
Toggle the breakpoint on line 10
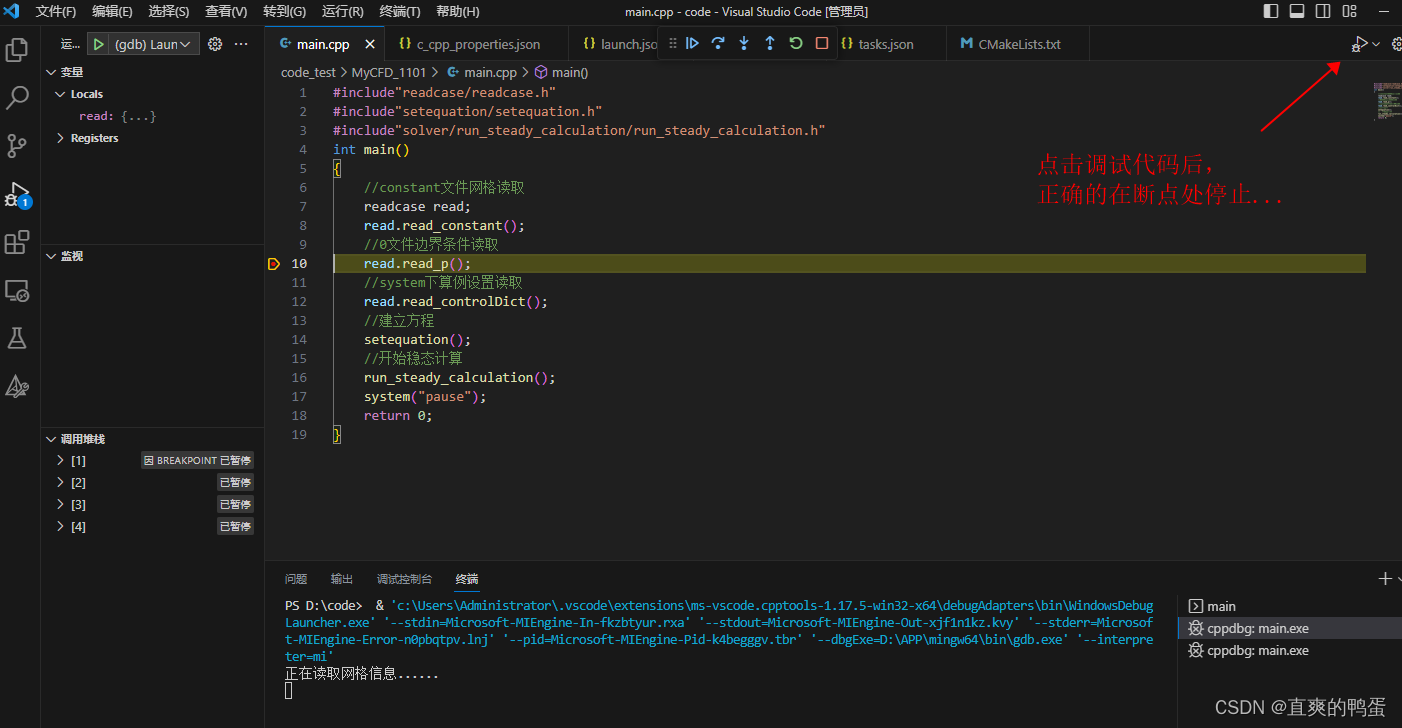click(274, 263)
